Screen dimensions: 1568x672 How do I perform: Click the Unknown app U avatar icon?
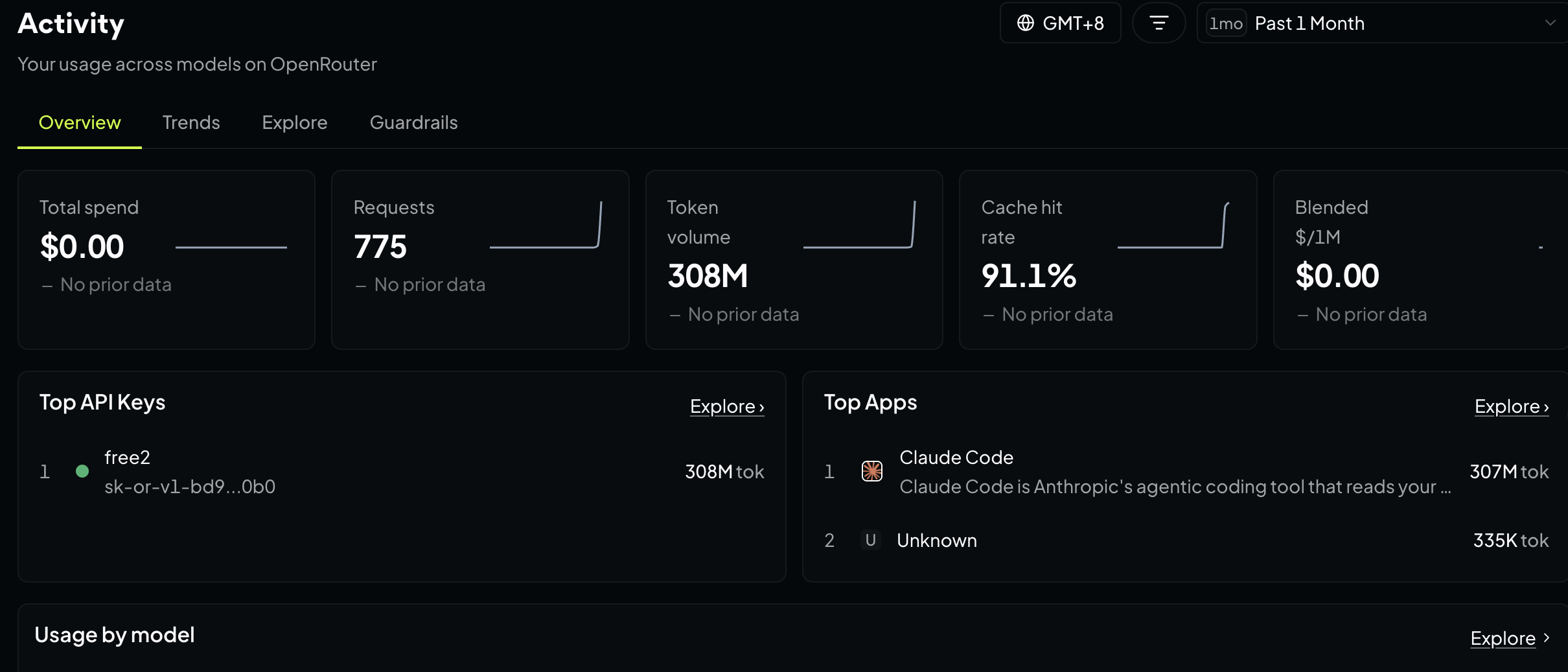871,540
